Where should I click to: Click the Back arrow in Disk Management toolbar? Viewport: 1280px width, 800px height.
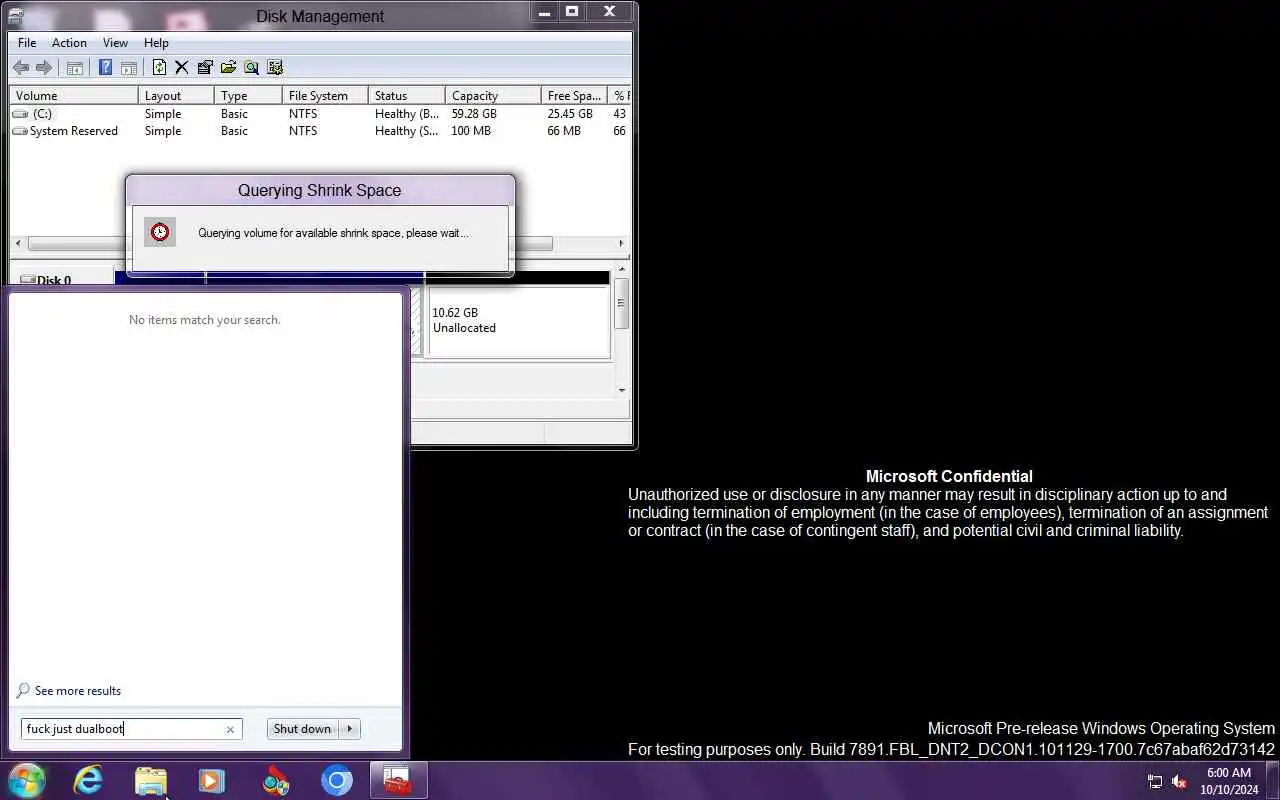pos(20,68)
